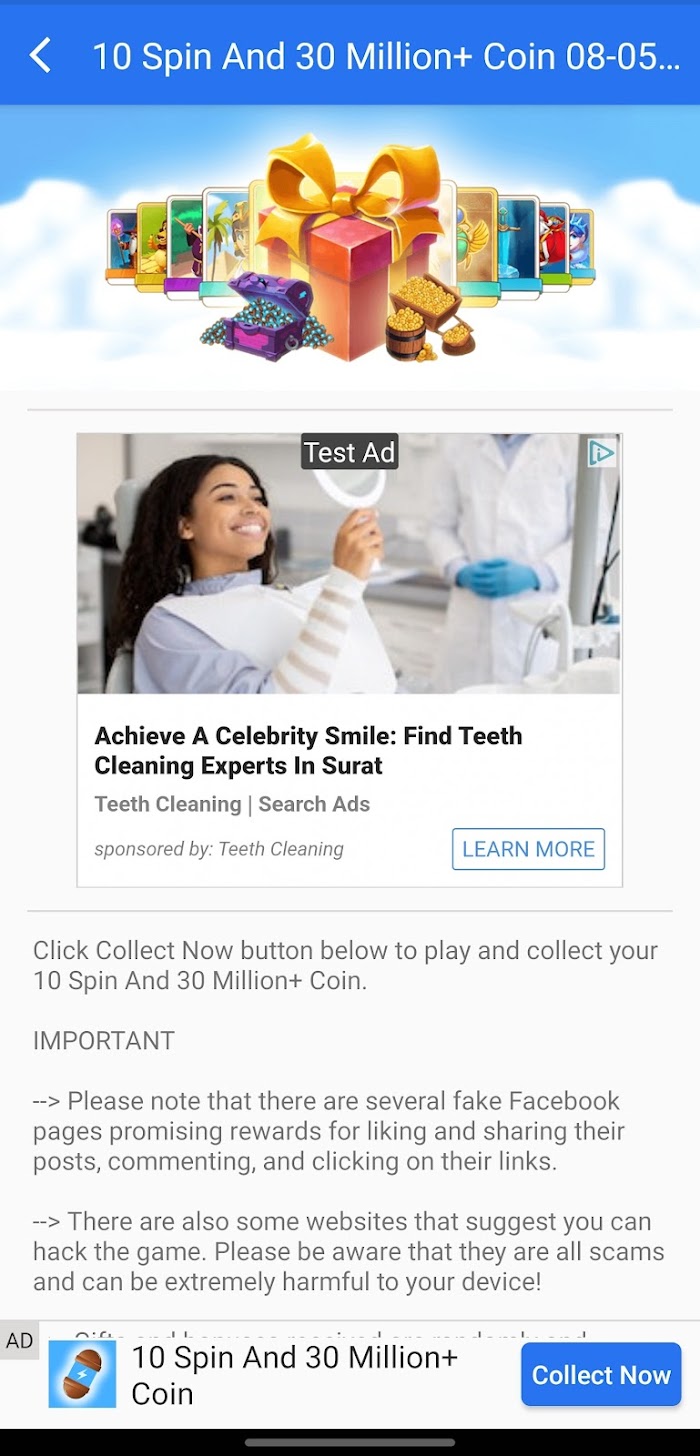Tap the spin coin app icon in bottom banner
Screen dimensions: 700x1456
point(82,1374)
